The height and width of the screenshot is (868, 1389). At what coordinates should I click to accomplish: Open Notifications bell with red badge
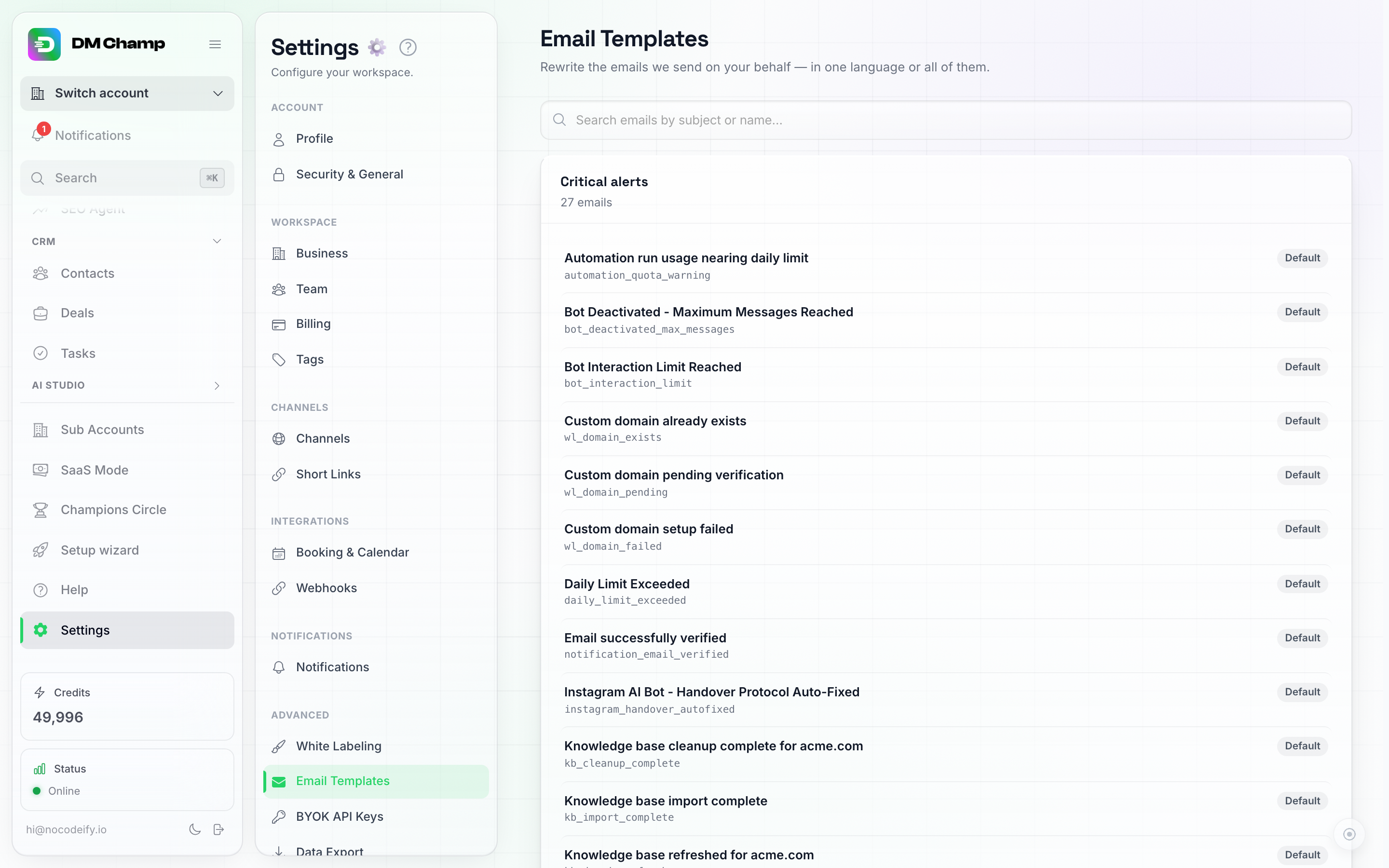(x=39, y=135)
